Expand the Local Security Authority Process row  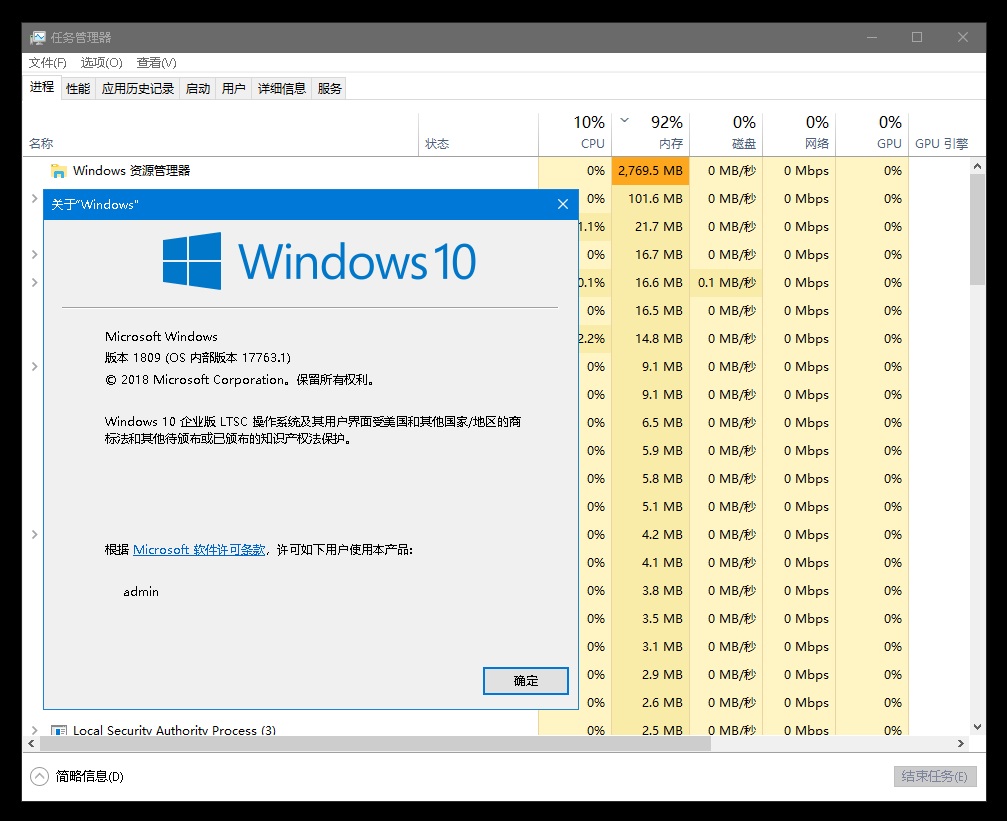[35, 731]
